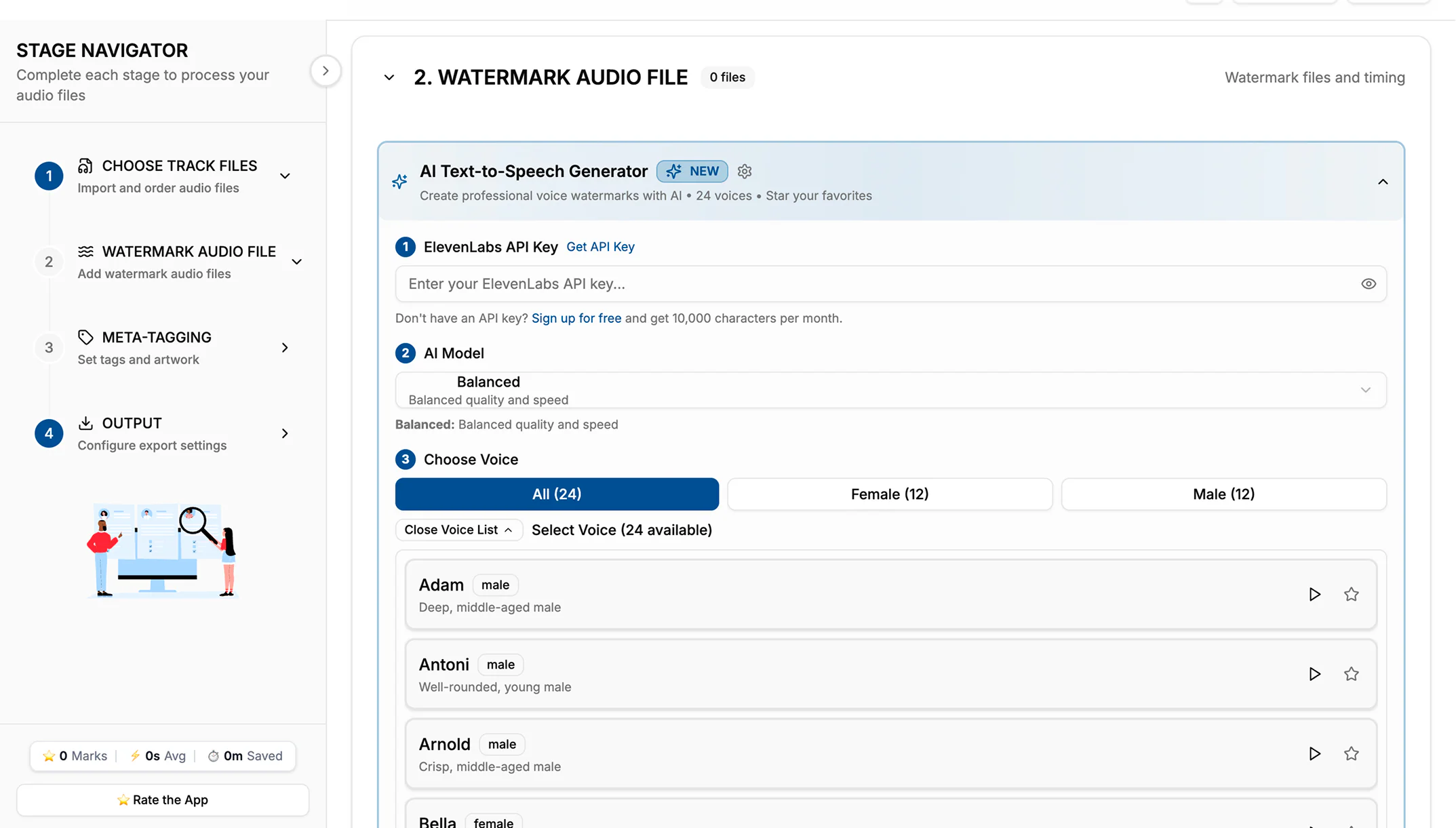1456x828 pixels.
Task: Show All (24) voices tab
Action: coord(557,494)
